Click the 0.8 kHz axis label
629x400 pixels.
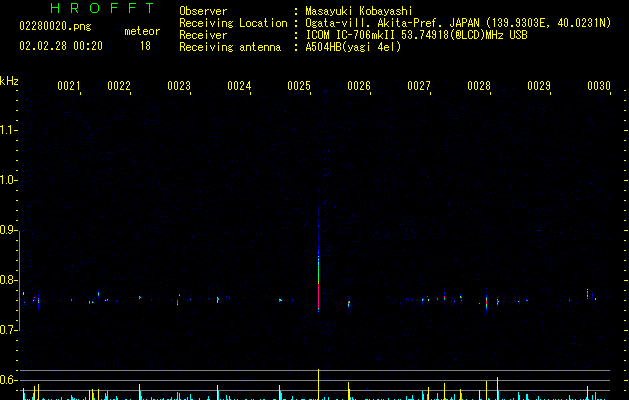(8, 280)
